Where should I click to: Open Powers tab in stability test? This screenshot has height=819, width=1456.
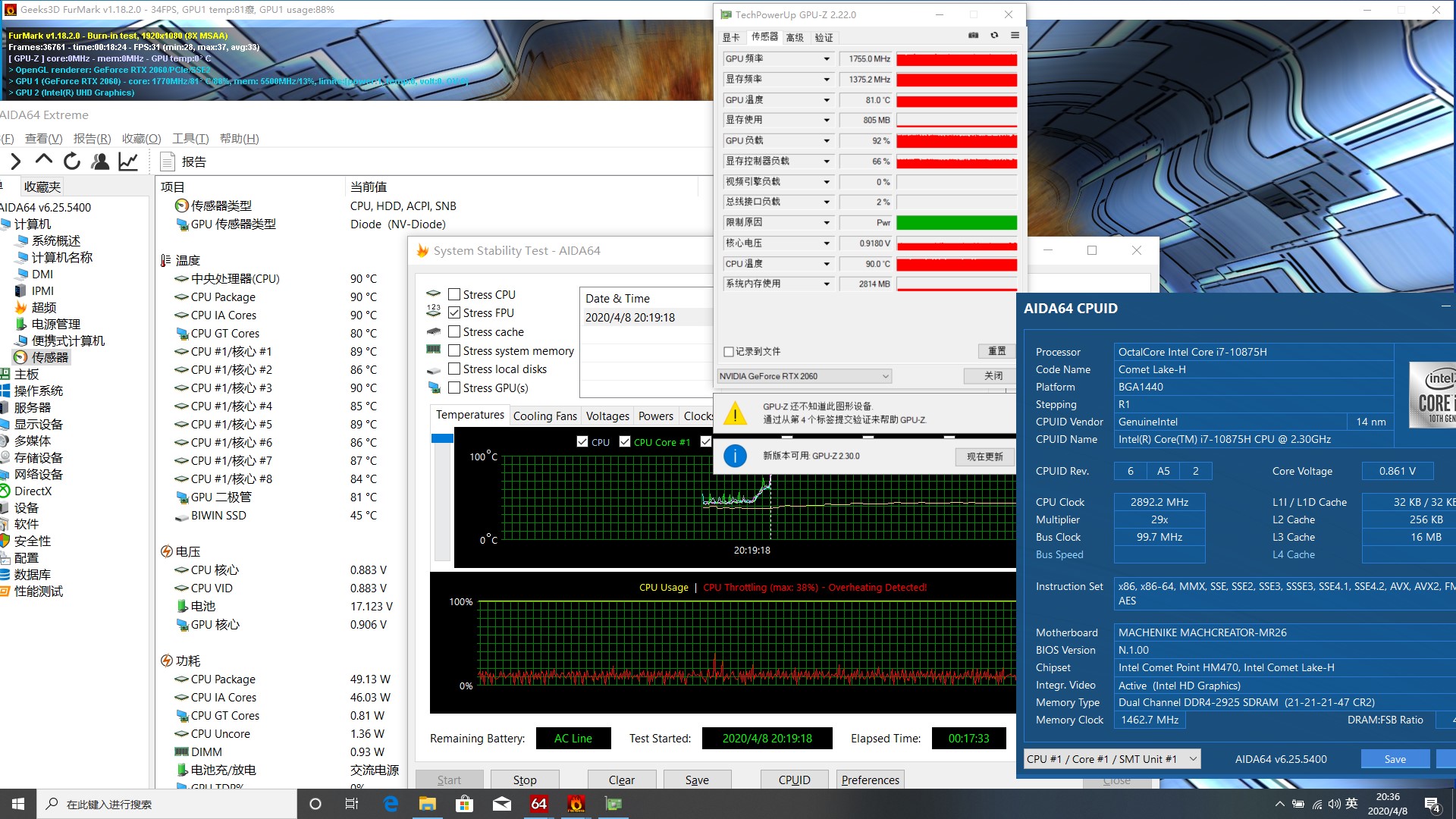coord(655,416)
